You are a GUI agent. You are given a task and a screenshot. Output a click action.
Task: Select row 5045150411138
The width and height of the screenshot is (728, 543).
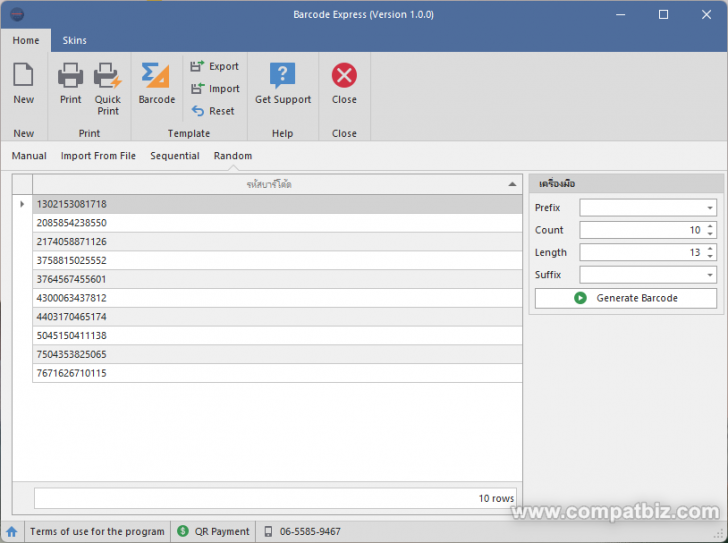coord(277,336)
